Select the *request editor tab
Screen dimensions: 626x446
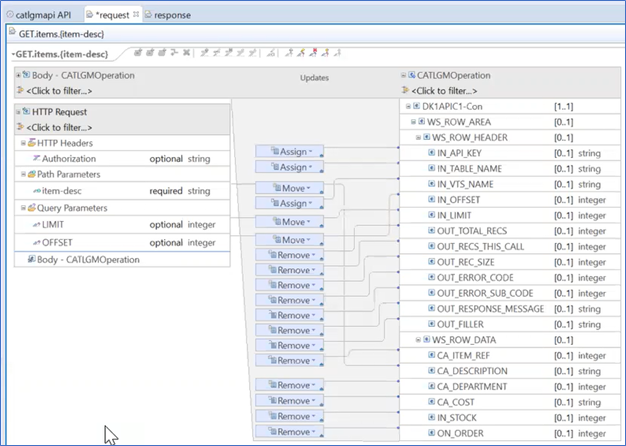click(x=112, y=15)
